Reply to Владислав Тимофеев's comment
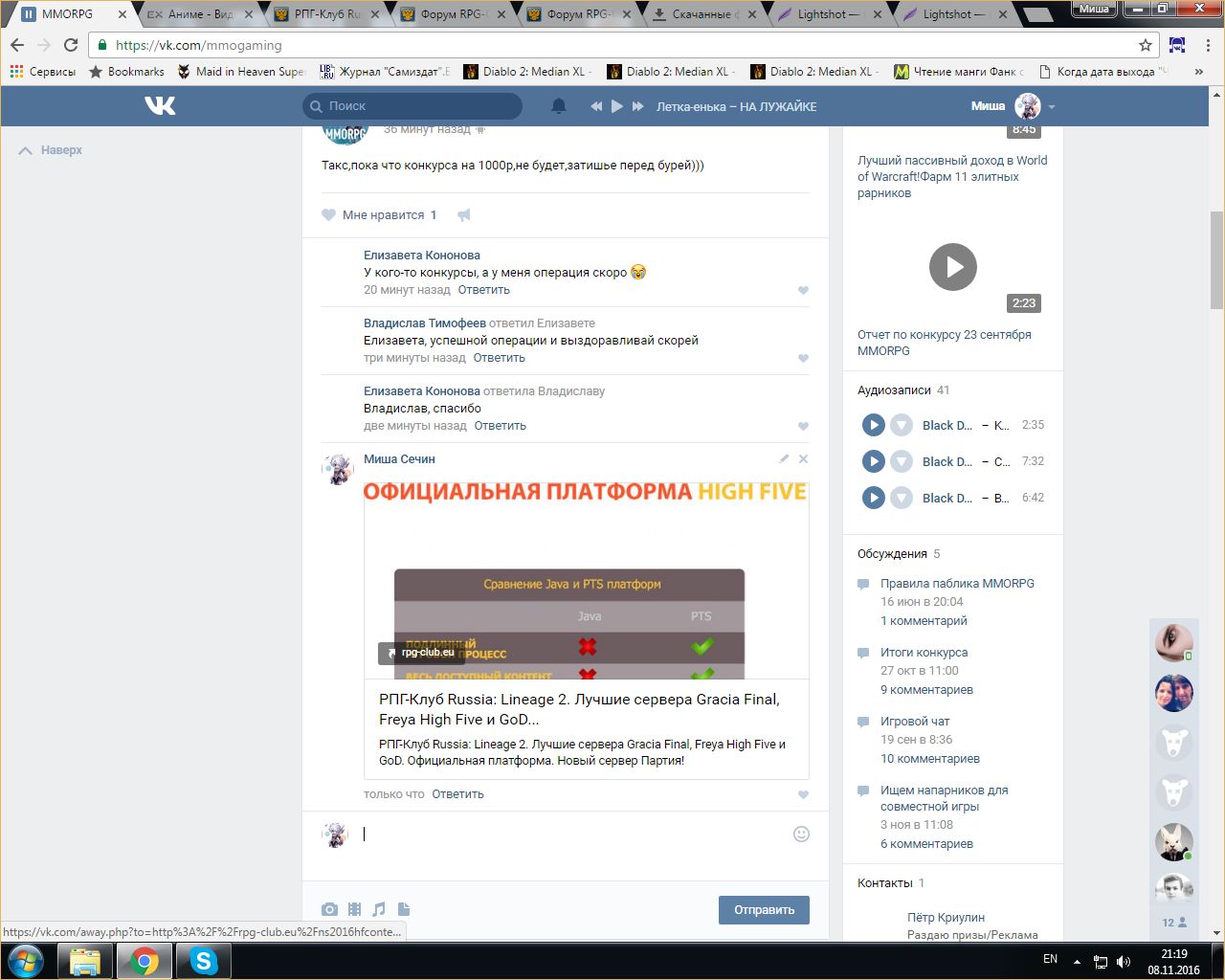 [x=500, y=358]
